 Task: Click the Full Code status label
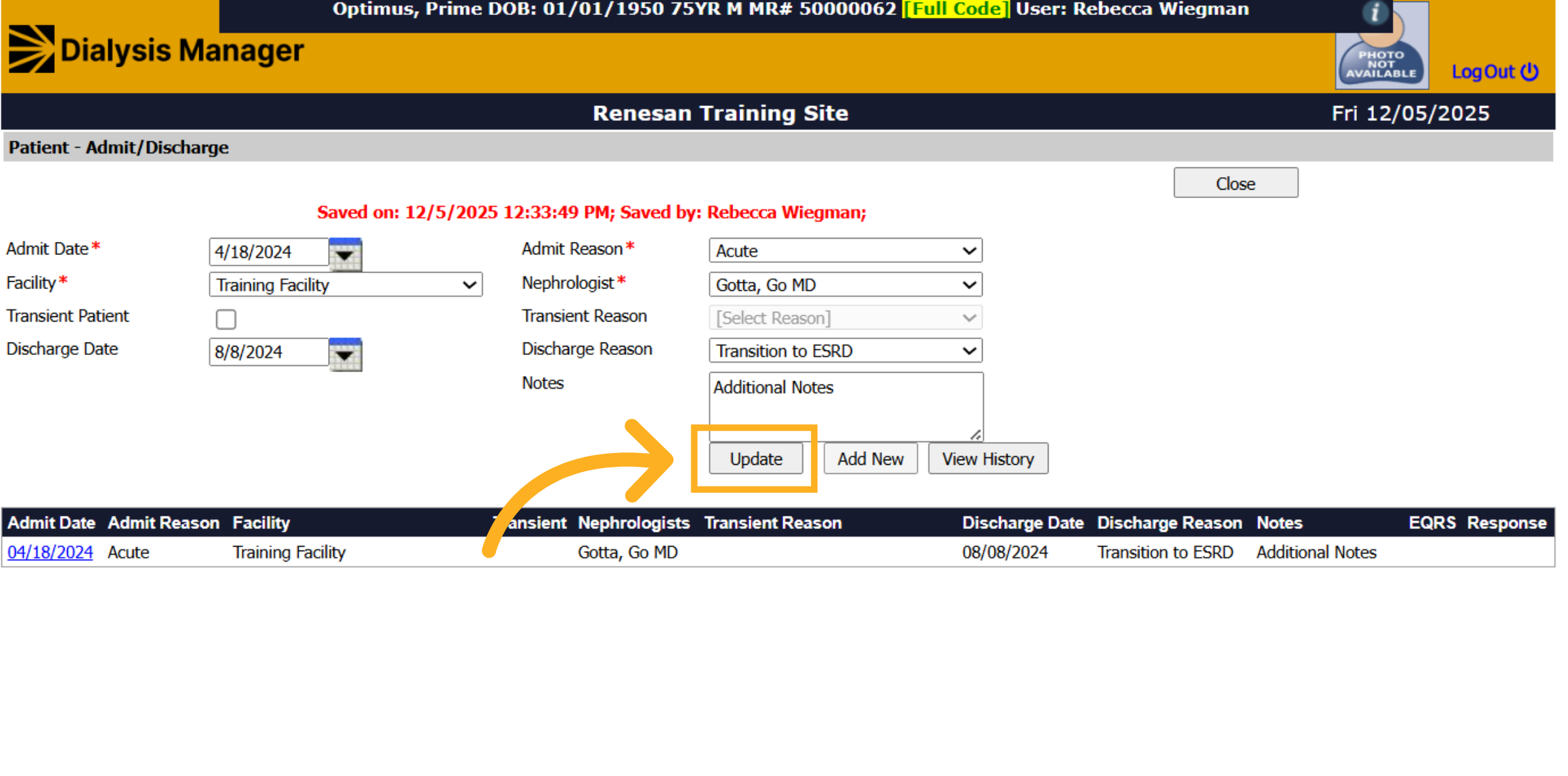[x=956, y=9]
